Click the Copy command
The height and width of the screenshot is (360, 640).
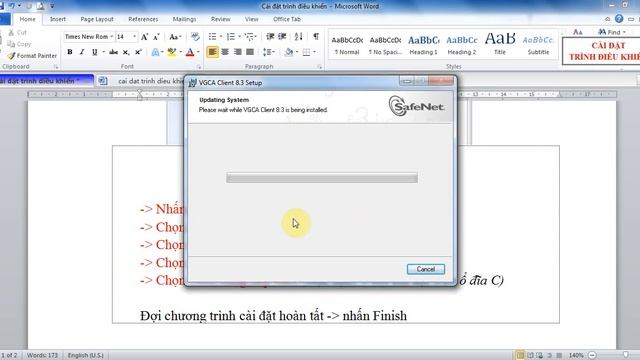click(19, 44)
